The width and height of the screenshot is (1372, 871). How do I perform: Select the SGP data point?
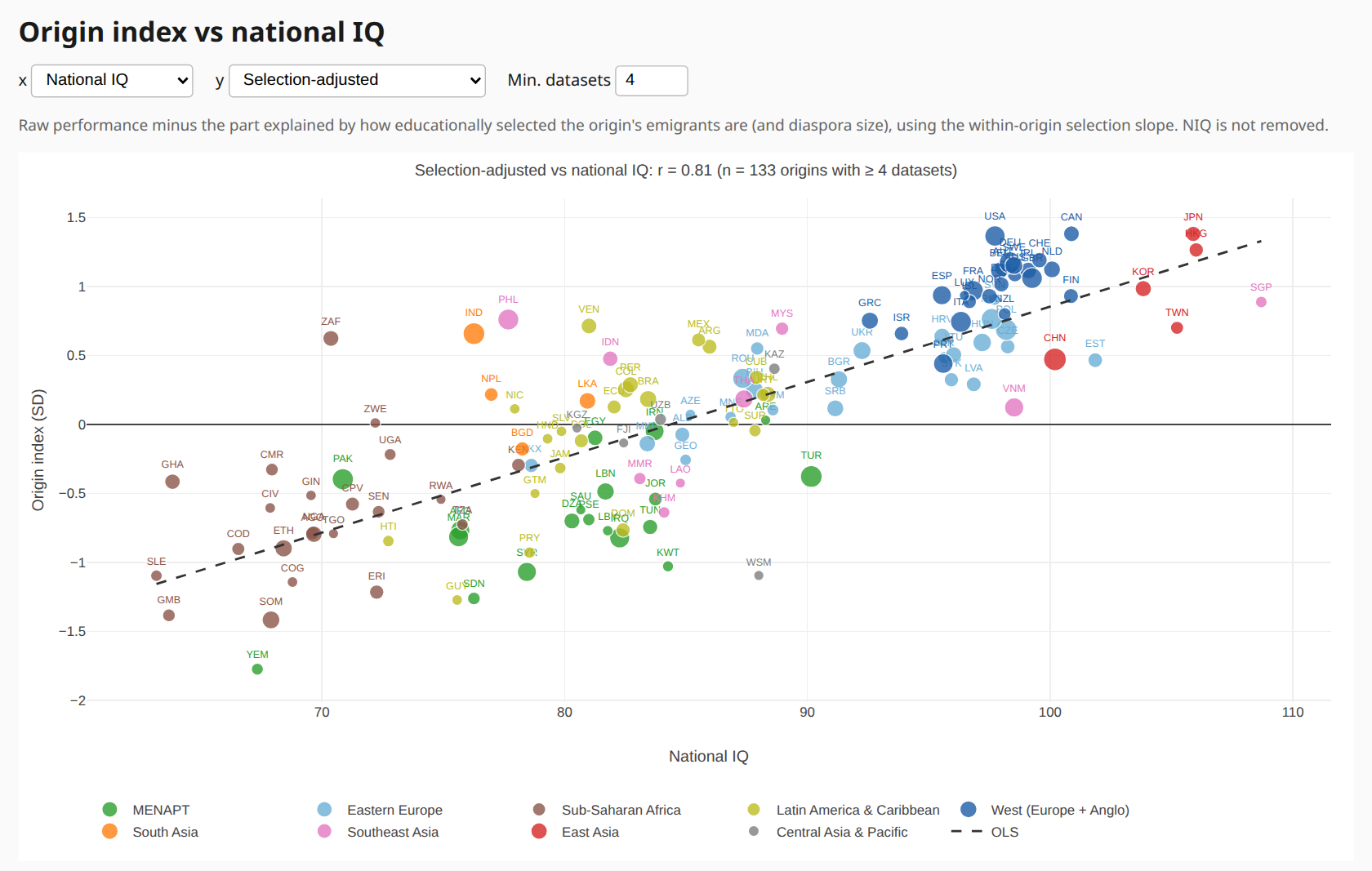point(1261,302)
